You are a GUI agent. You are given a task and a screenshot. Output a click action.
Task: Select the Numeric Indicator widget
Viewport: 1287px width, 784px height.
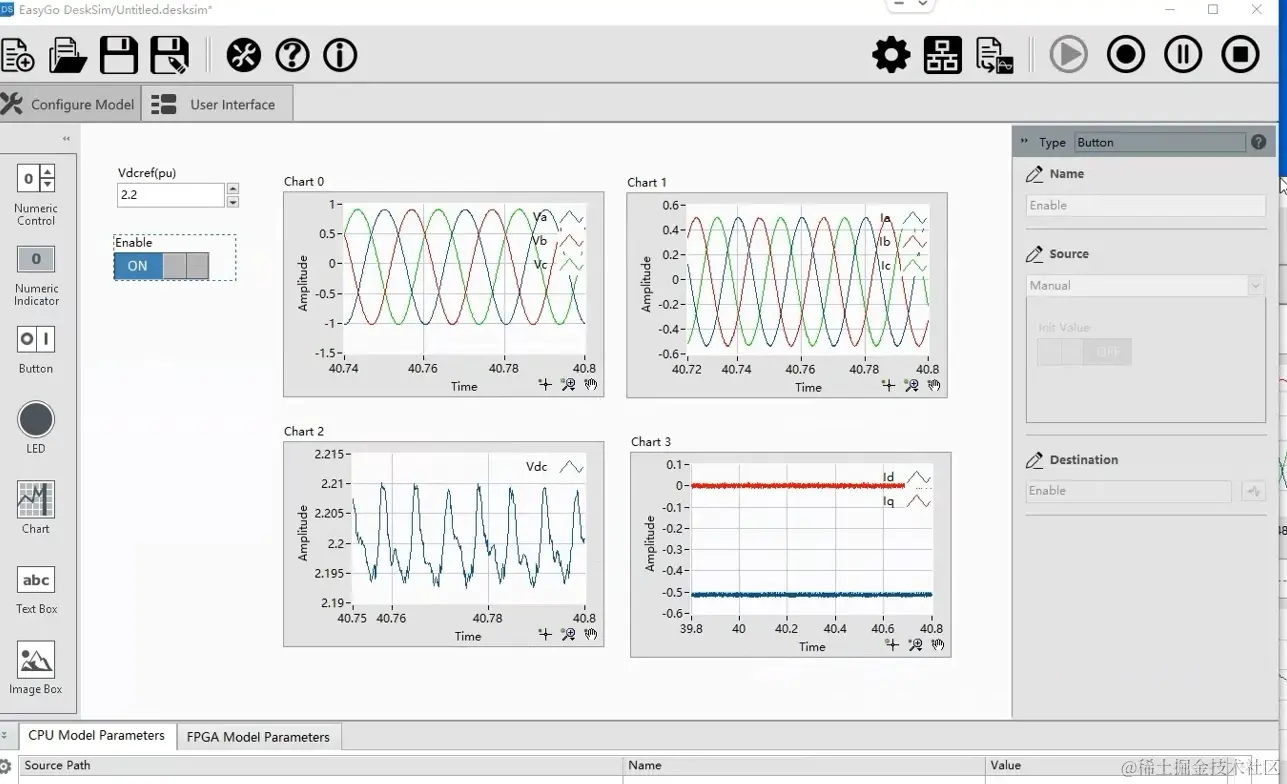pos(36,275)
